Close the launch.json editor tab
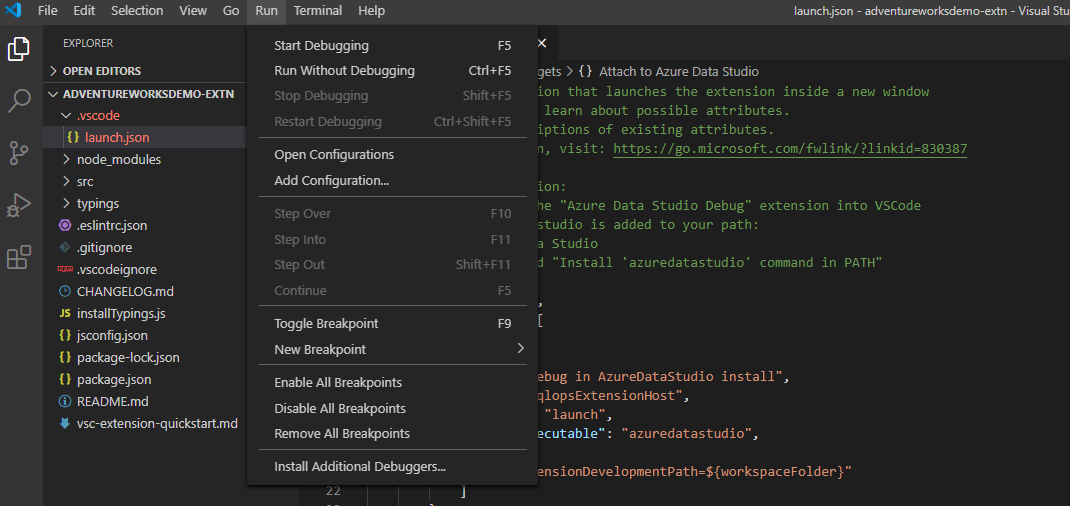 pyautogui.click(x=542, y=43)
